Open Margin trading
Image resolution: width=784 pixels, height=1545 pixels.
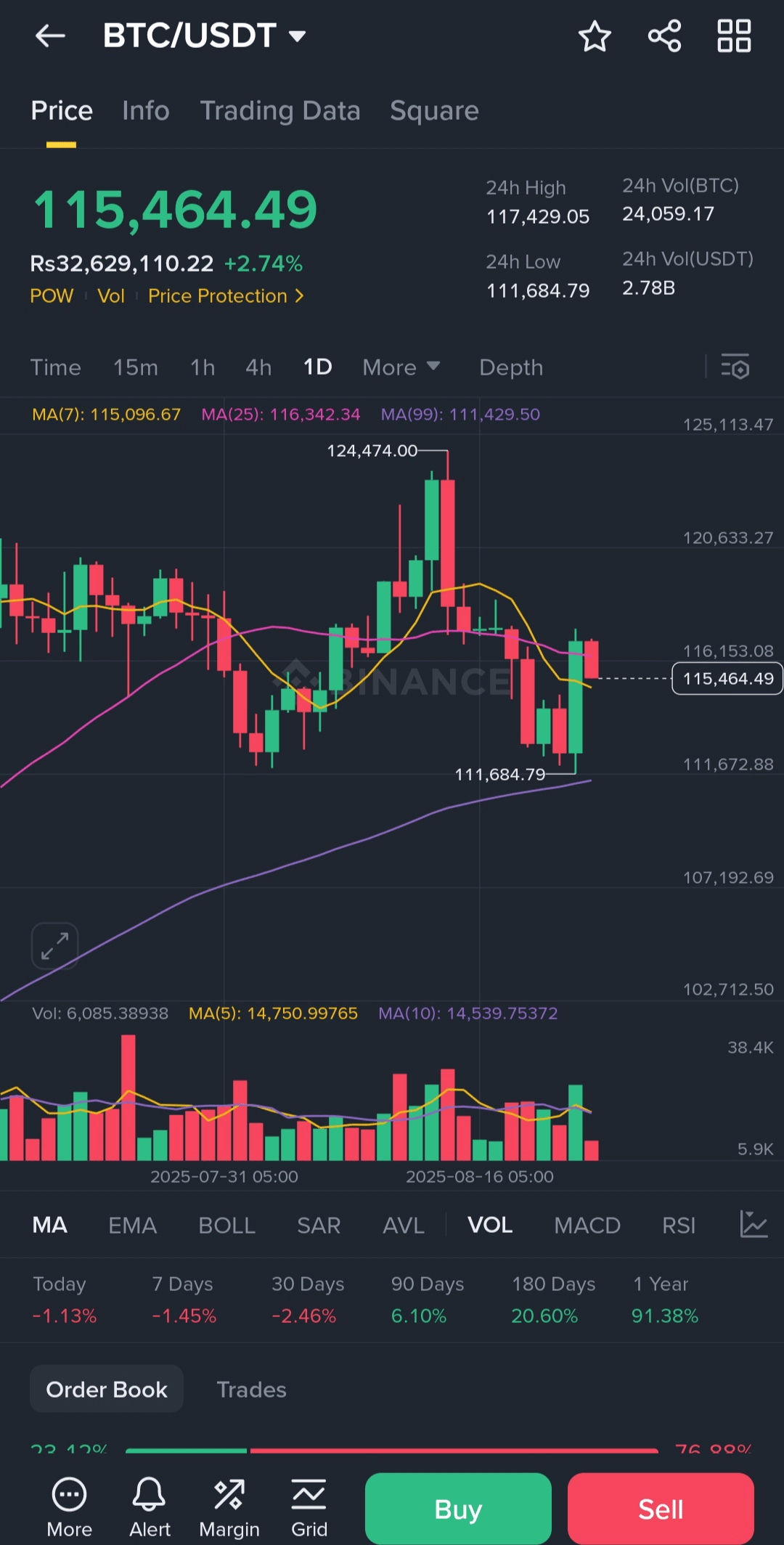[229, 1508]
